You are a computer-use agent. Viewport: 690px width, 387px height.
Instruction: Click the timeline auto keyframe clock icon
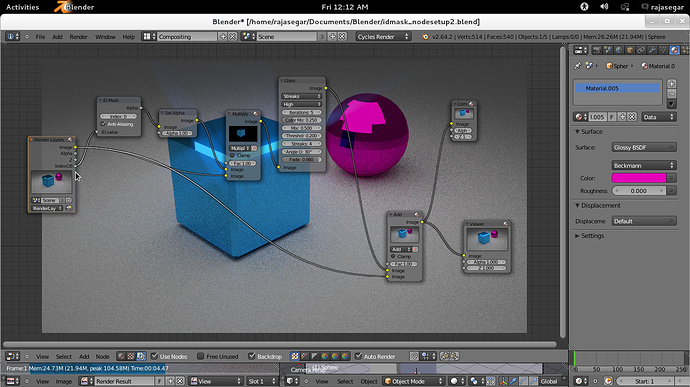(608, 381)
